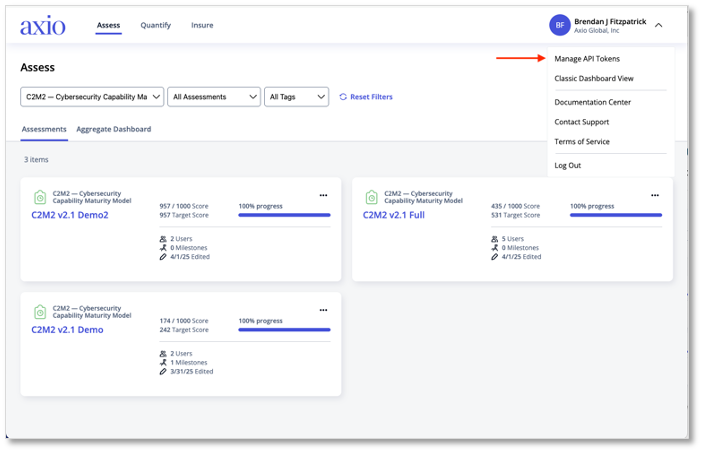Go to the Quantify section
Image resolution: width=702 pixels, height=452 pixels.
tap(155, 25)
